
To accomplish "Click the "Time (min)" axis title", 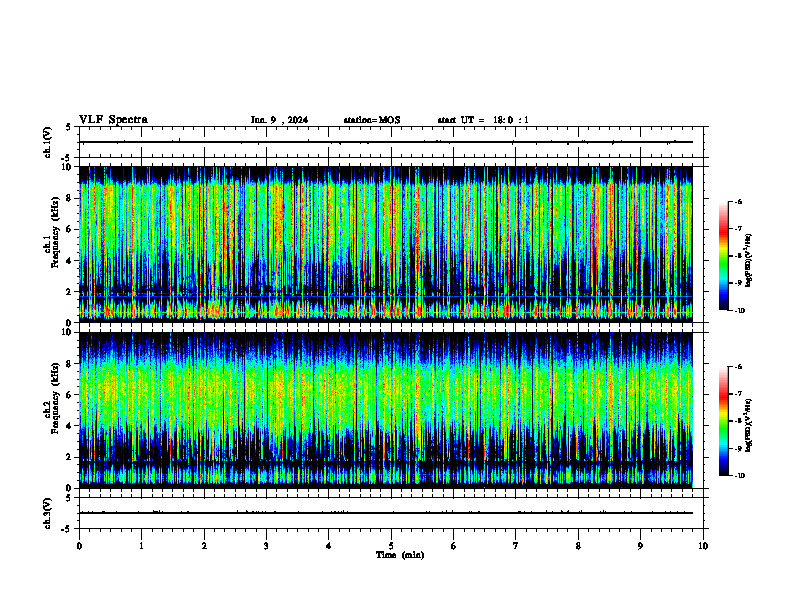I will coord(400,555).
